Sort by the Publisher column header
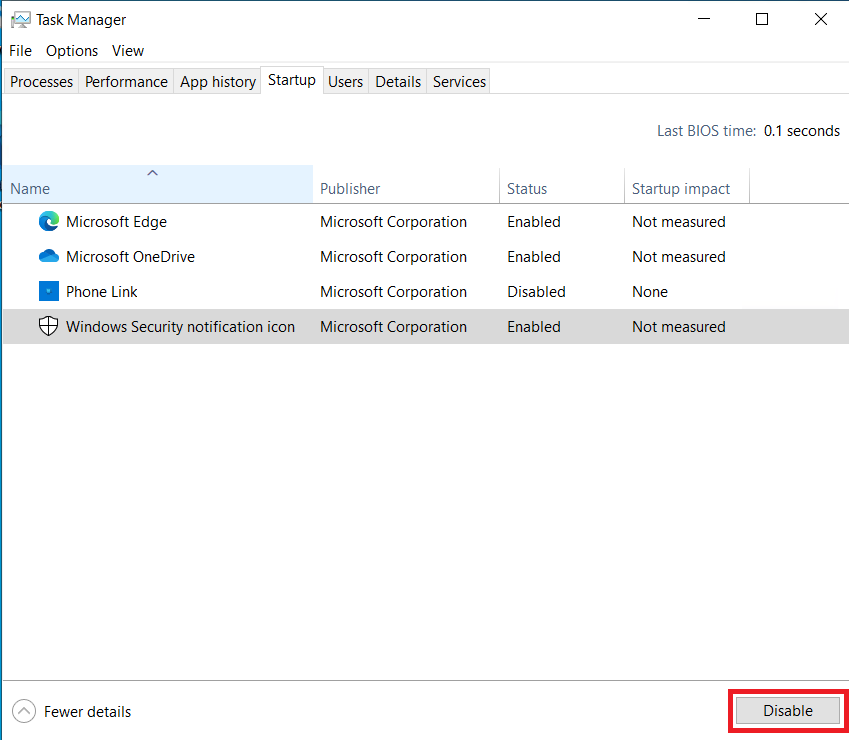This screenshot has height=740, width=849. pos(406,185)
